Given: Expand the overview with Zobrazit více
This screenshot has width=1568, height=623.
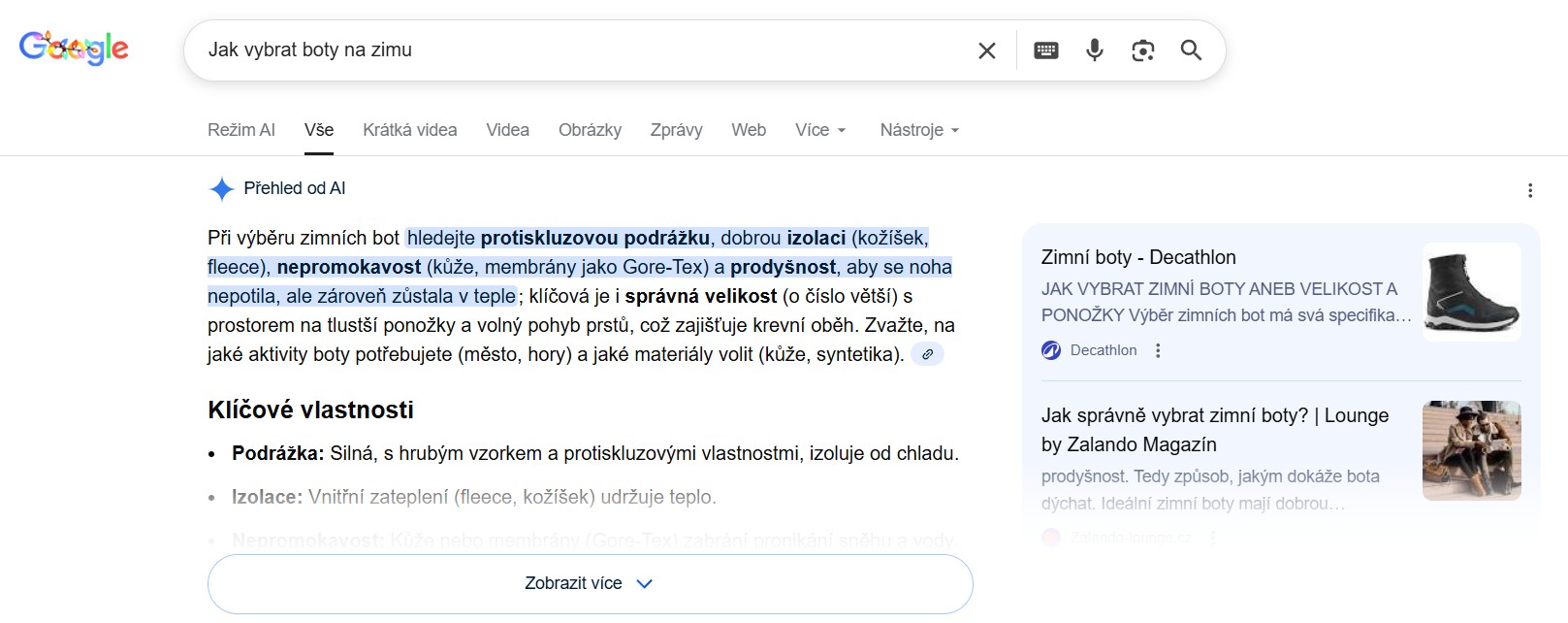Looking at the screenshot, I should click(591, 584).
